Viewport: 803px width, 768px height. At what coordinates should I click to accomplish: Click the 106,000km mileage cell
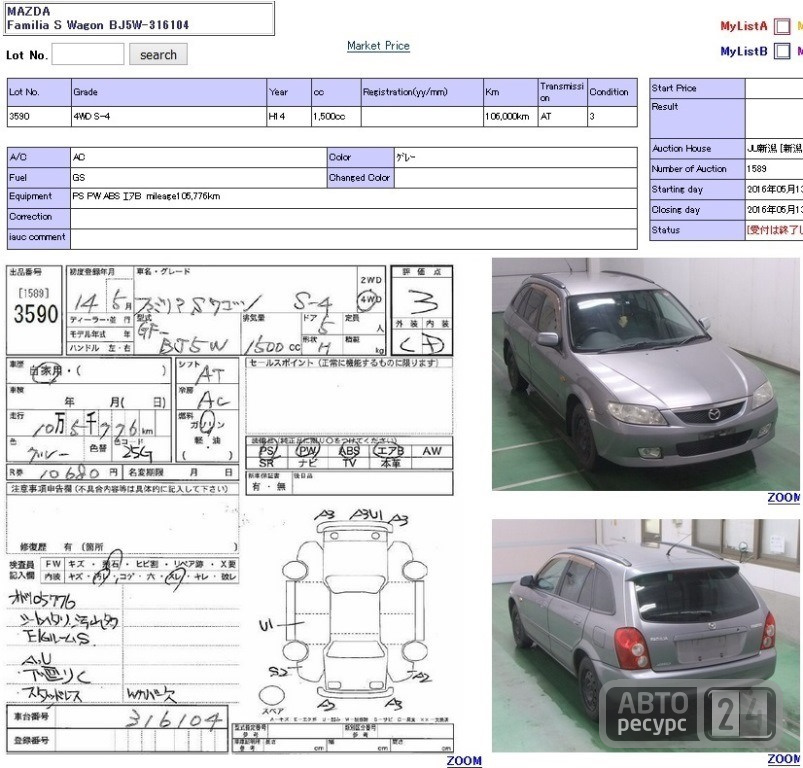(x=511, y=117)
